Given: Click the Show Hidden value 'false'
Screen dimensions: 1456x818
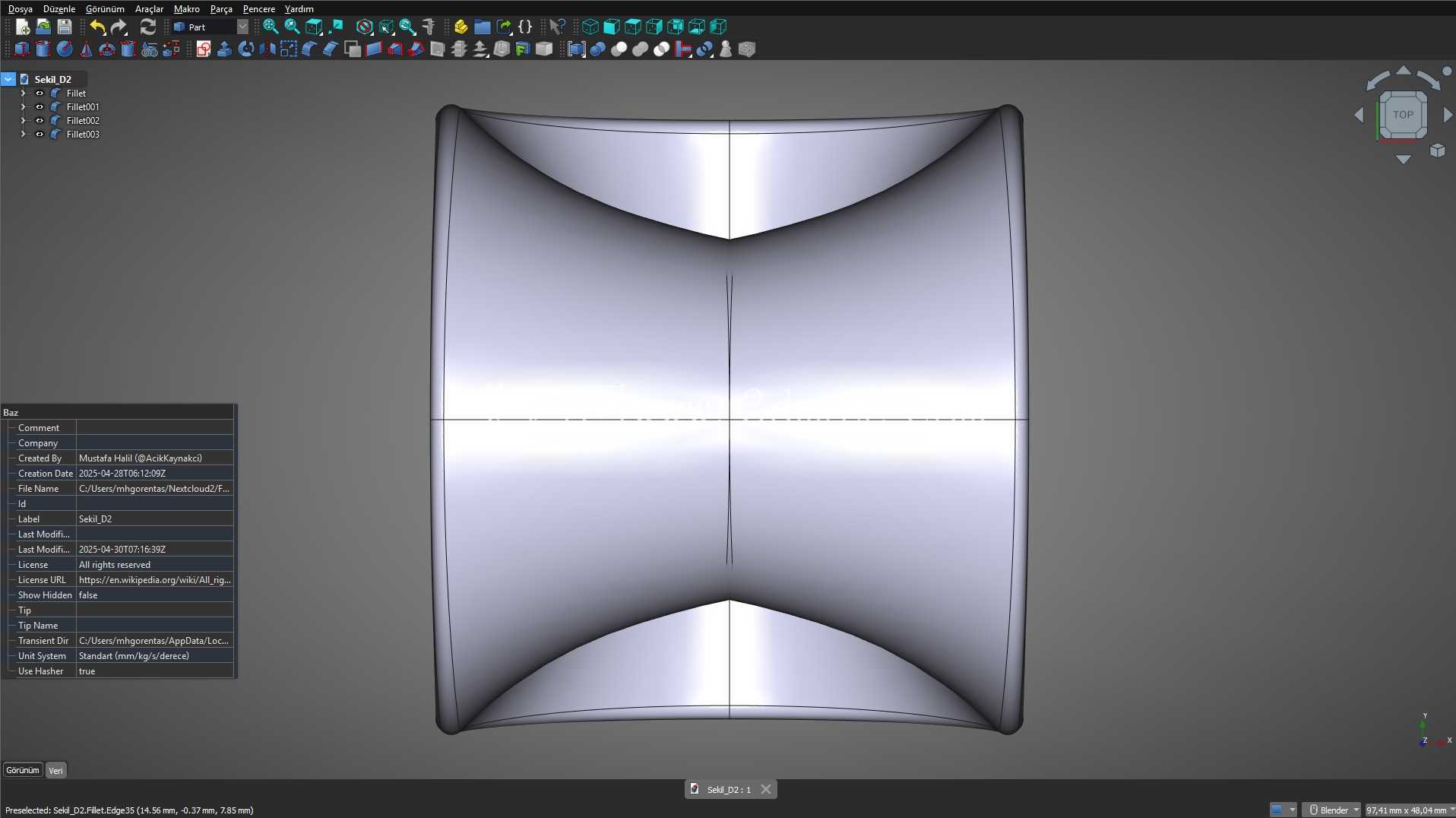Looking at the screenshot, I should click(154, 595).
